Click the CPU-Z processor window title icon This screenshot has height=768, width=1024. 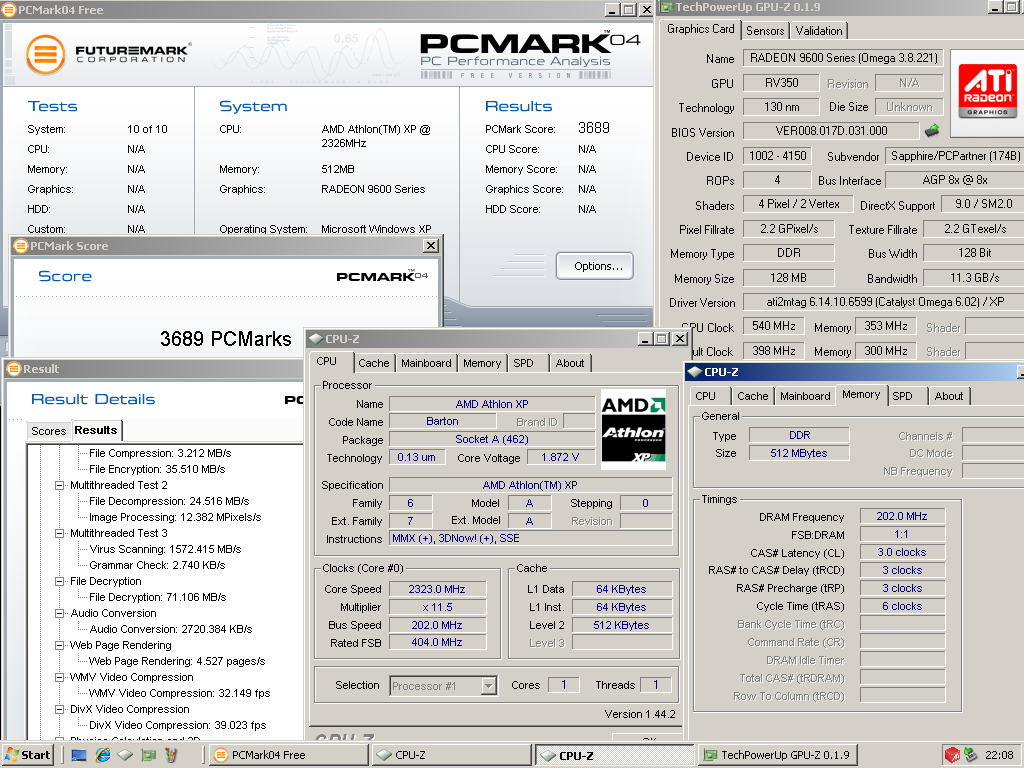pos(316,339)
